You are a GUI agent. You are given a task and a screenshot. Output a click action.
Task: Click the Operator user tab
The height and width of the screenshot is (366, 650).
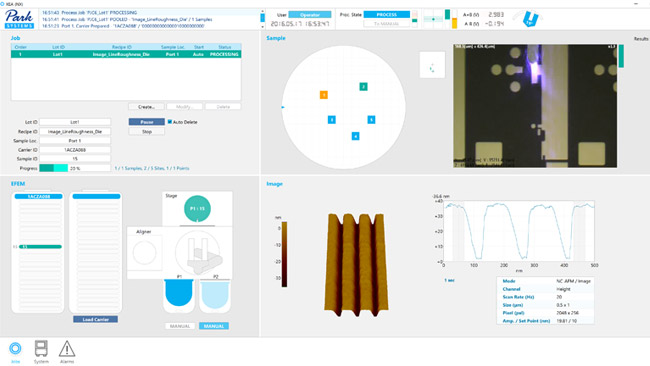point(310,15)
